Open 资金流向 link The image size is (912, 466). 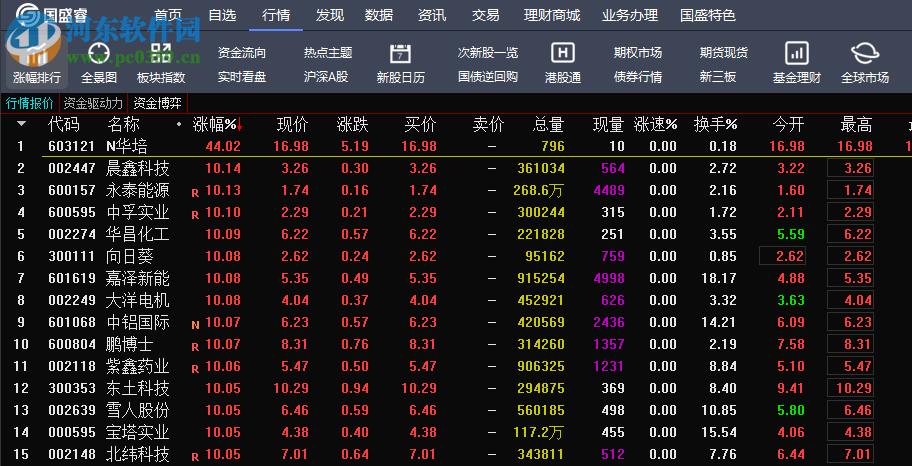coord(242,53)
